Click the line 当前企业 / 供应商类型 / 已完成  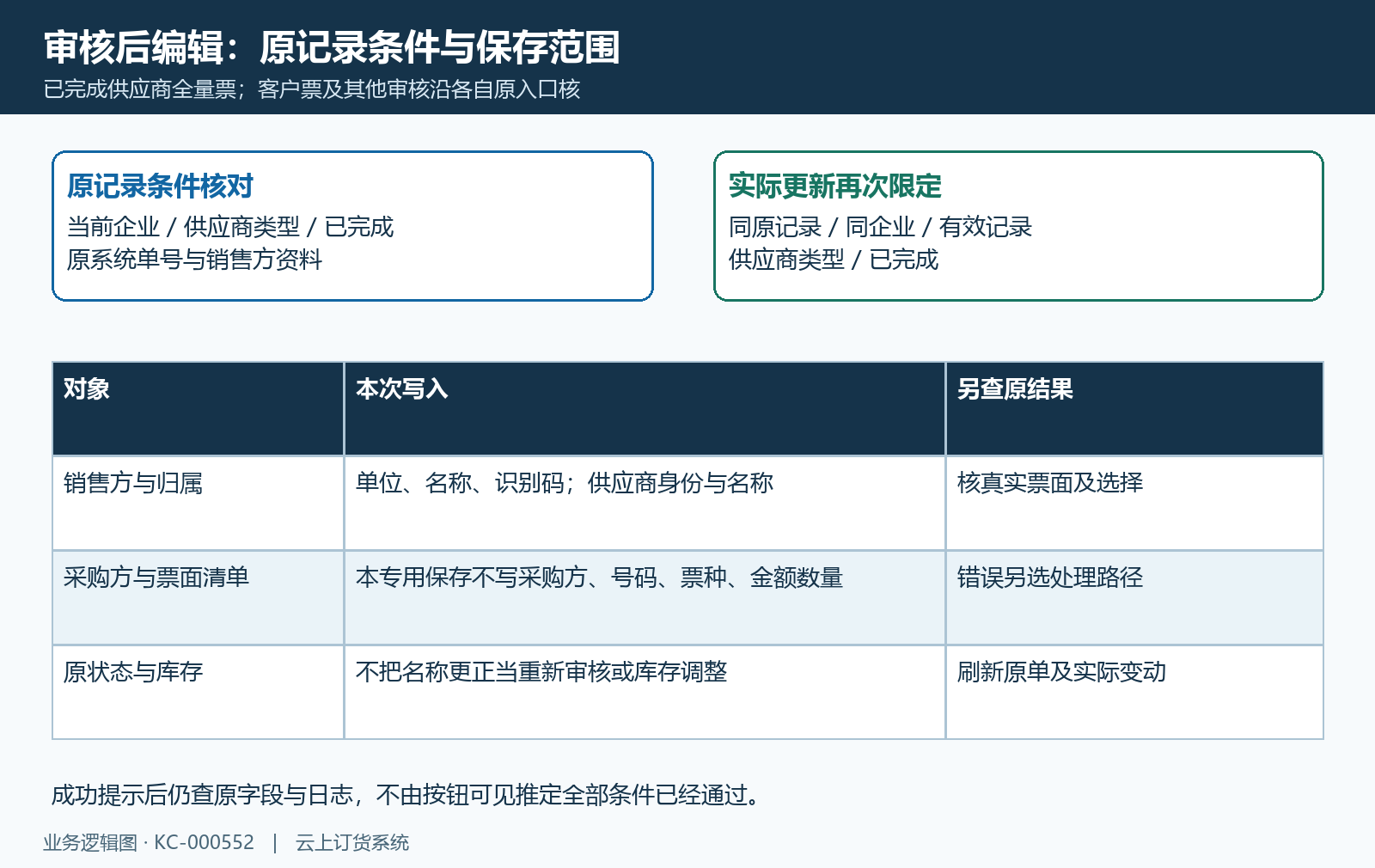click(230, 227)
